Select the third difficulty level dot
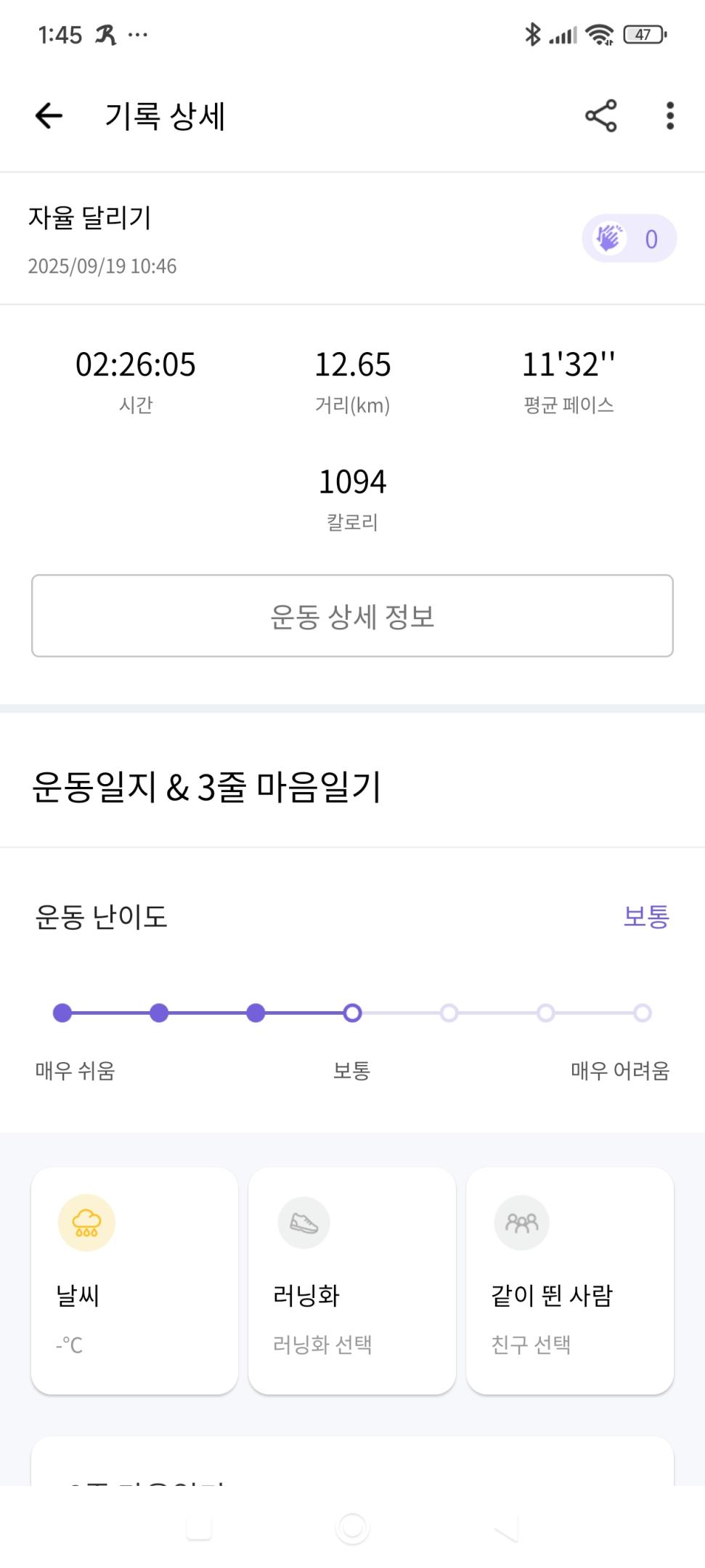Viewport: 705px width, 1568px height. tap(256, 1013)
